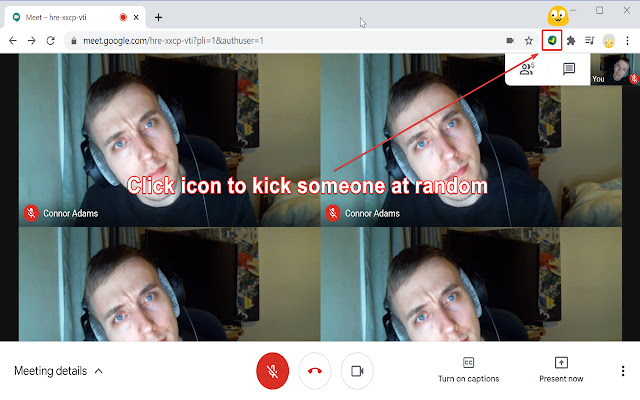The image size is (640, 400).
Task: Go back to the previous page
Action: [13, 41]
